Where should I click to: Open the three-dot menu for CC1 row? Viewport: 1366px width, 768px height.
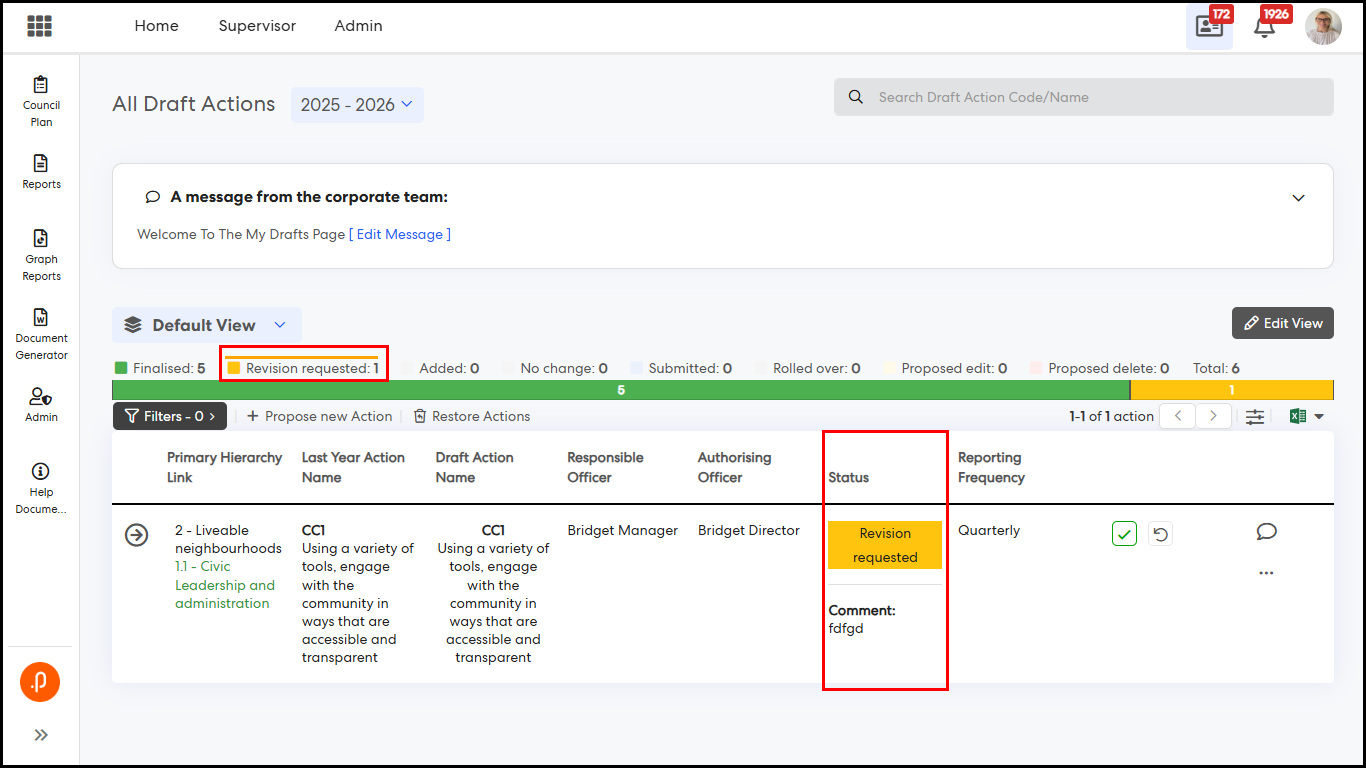click(x=1266, y=573)
